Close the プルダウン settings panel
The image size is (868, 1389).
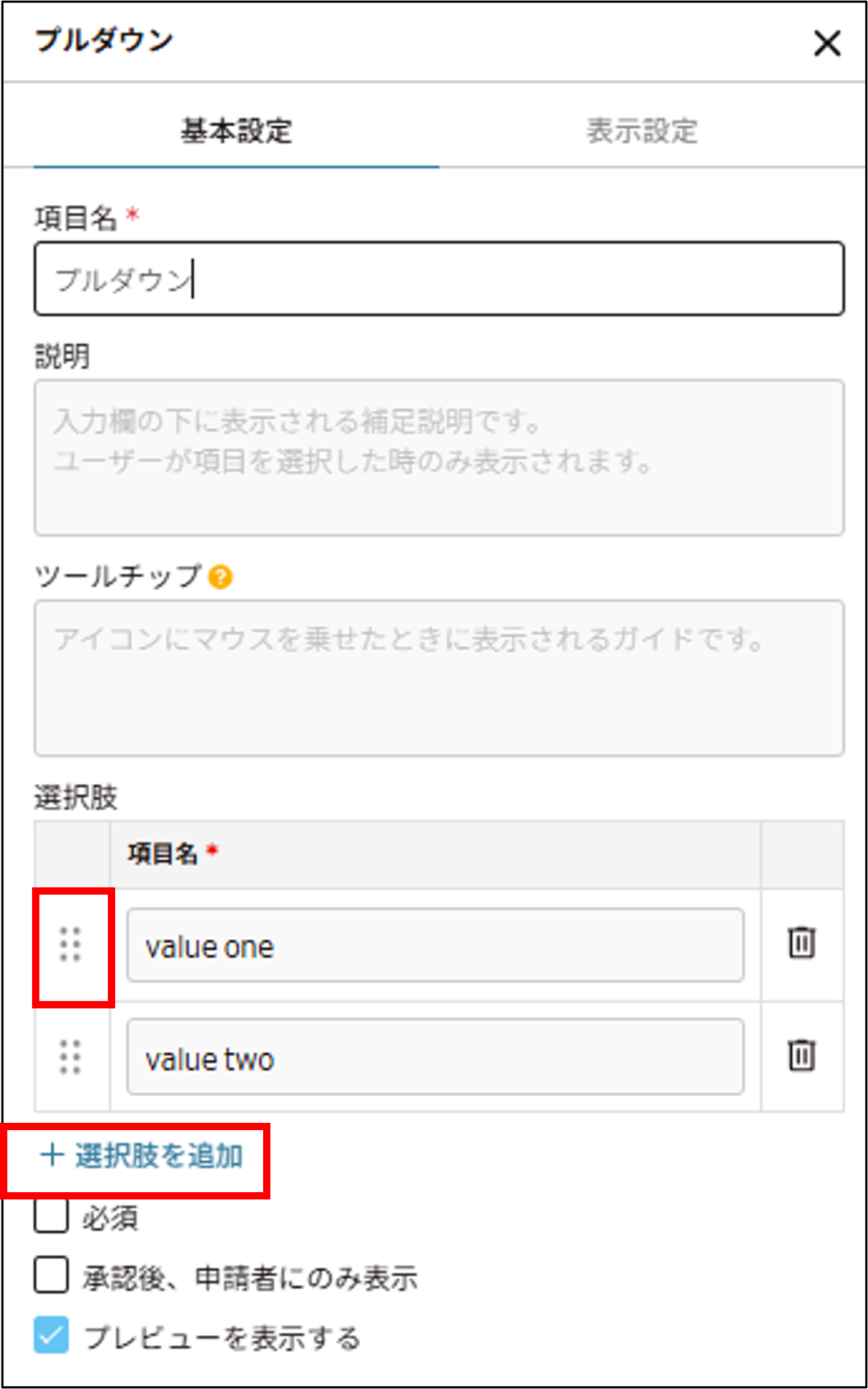click(x=827, y=43)
